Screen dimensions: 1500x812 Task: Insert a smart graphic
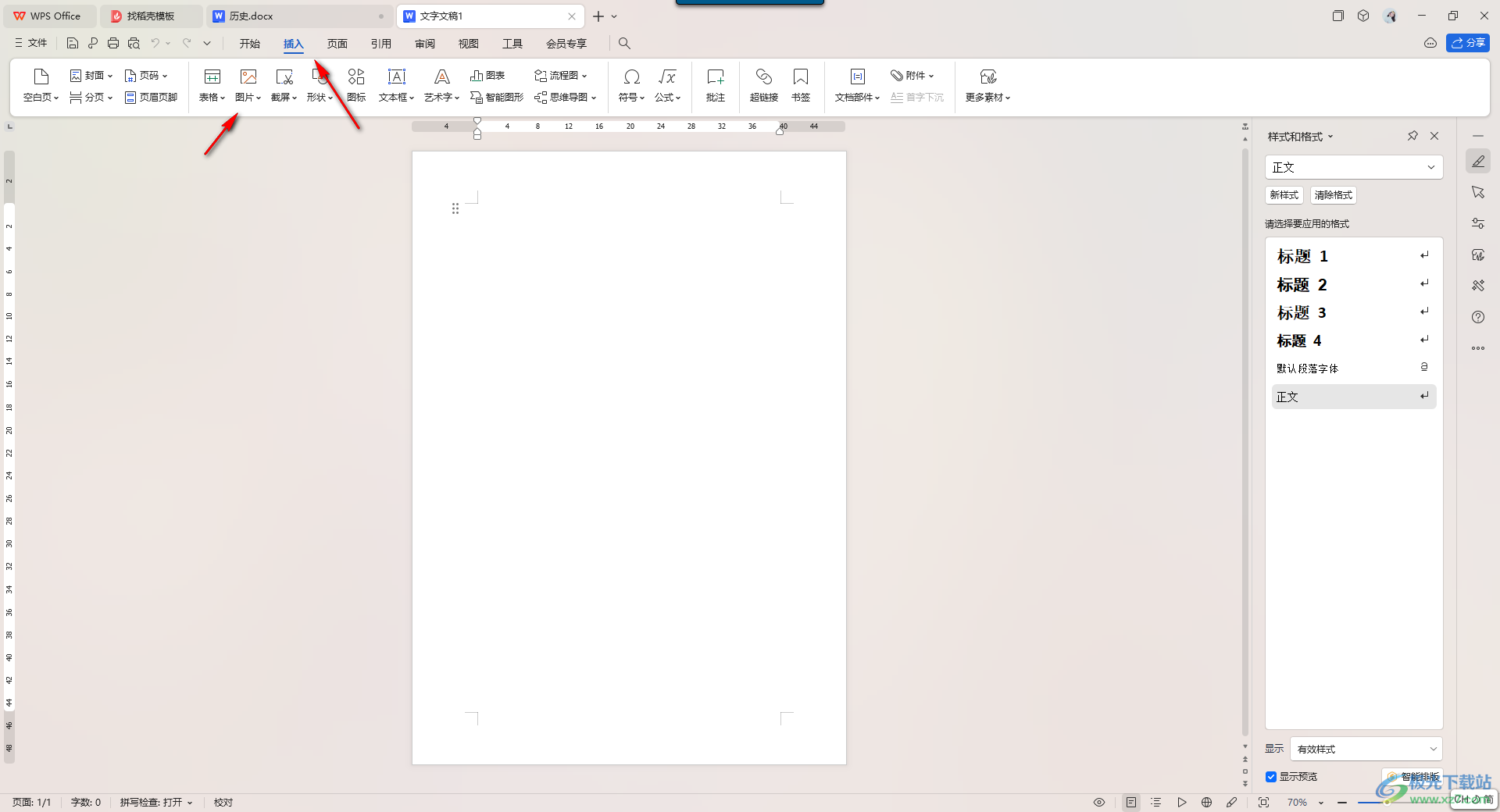point(497,98)
